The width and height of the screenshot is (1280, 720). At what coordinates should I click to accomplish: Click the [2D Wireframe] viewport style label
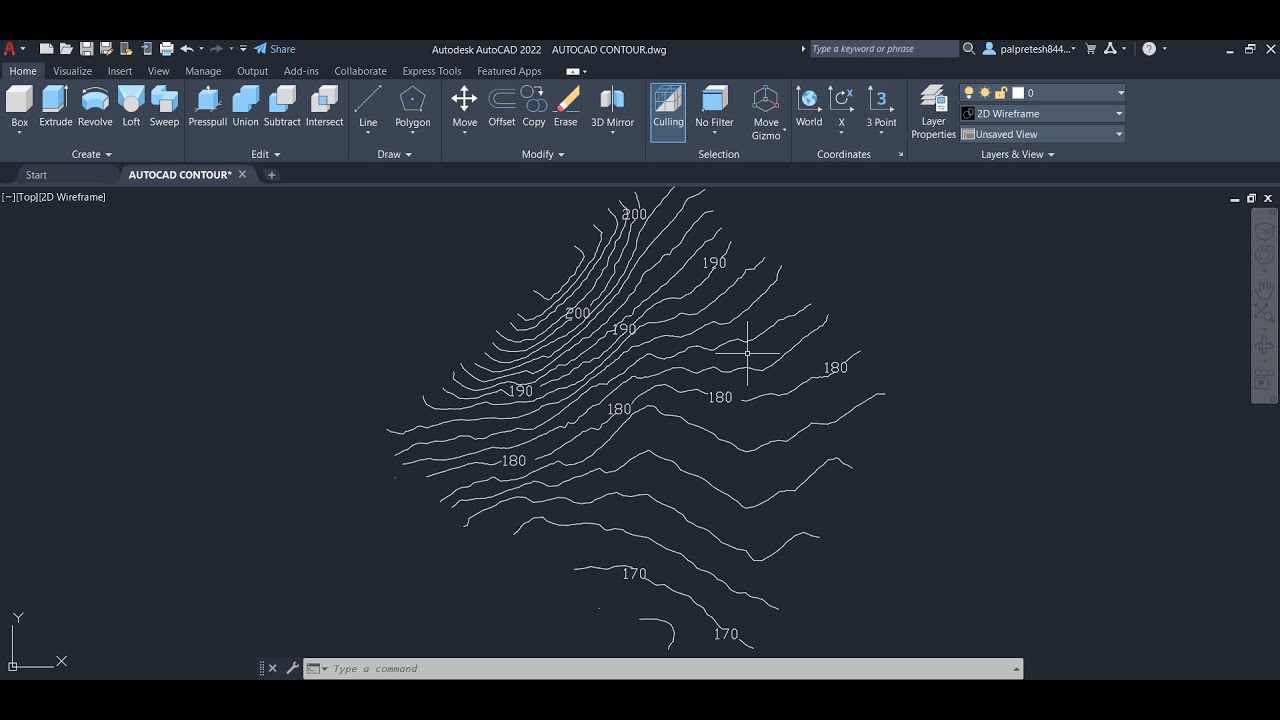pyautogui.click(x=72, y=197)
